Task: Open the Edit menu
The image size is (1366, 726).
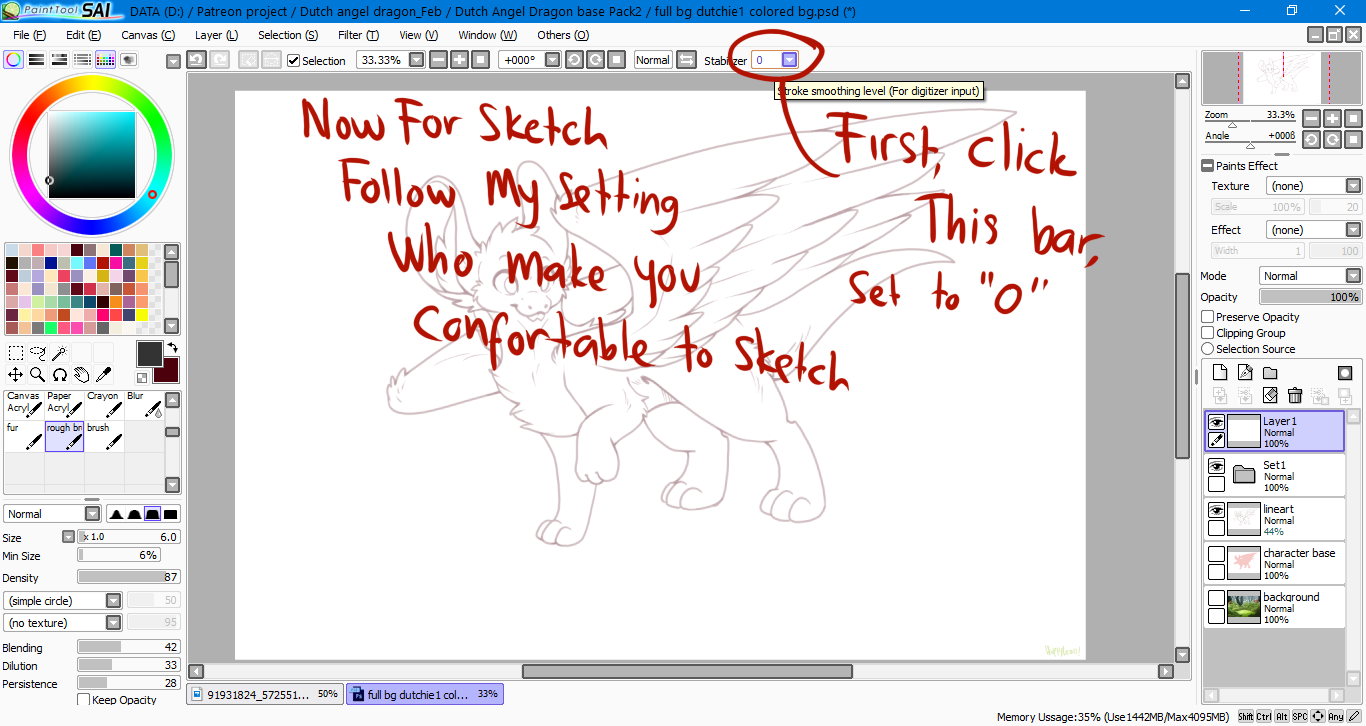Action: [83, 35]
